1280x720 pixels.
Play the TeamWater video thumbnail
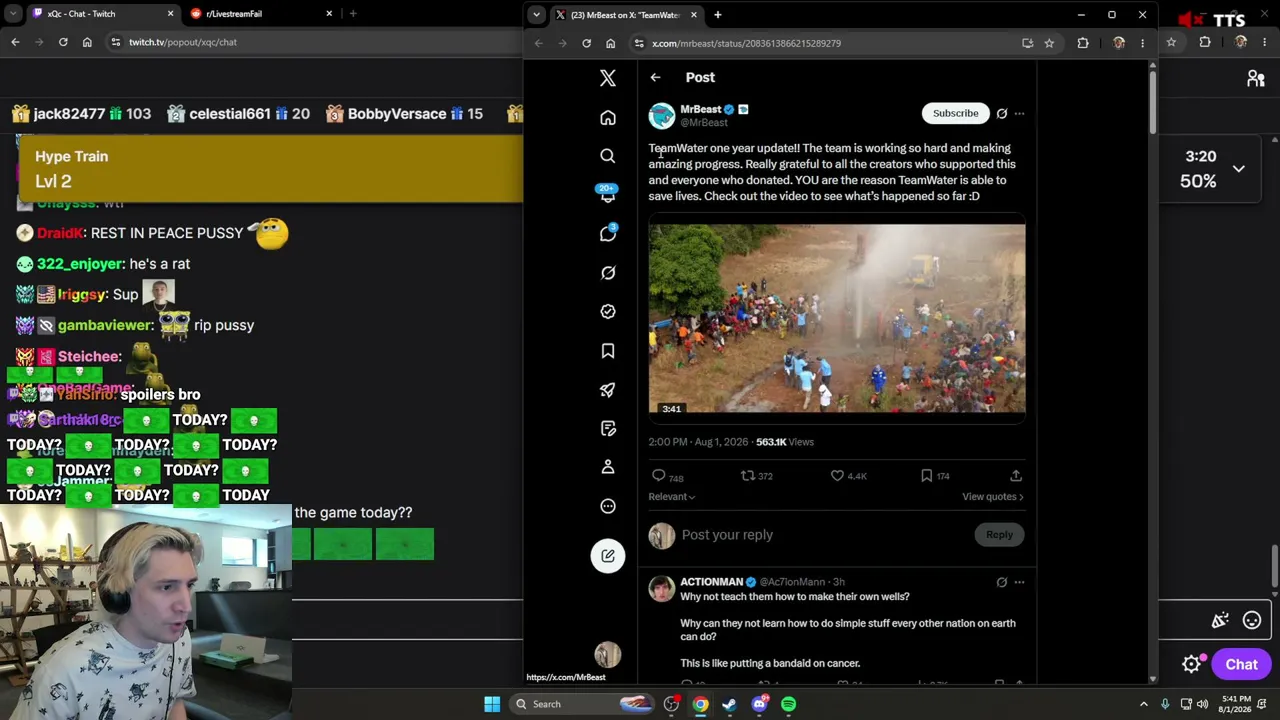[836, 318]
